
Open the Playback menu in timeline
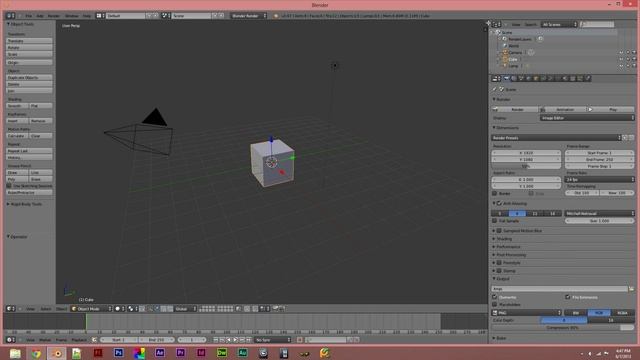[x=79, y=340]
